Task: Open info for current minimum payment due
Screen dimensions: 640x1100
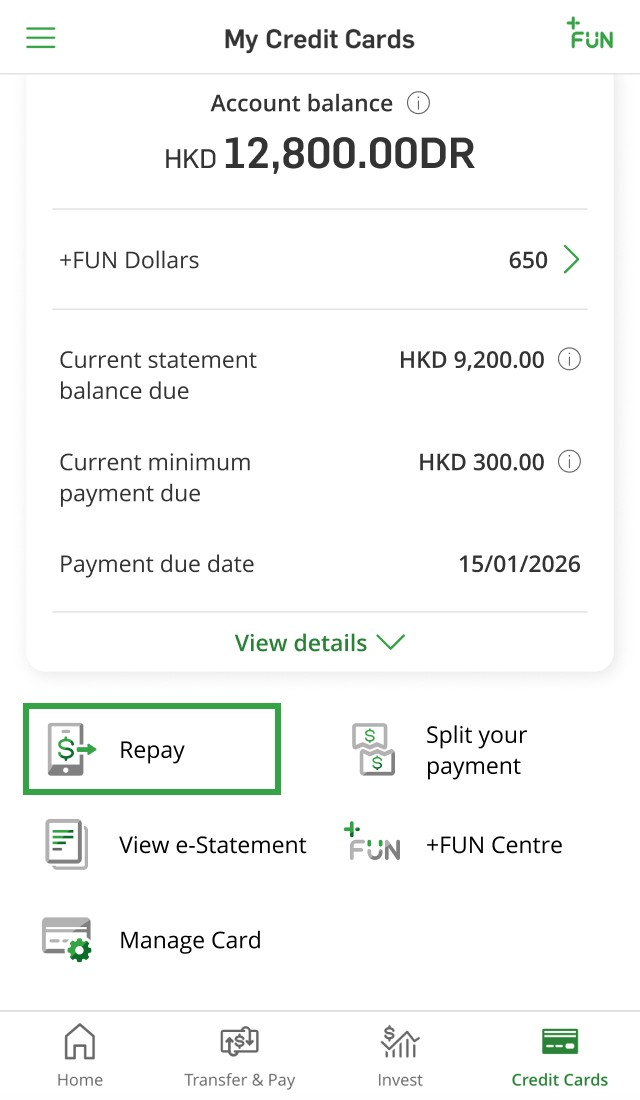Action: [569, 462]
